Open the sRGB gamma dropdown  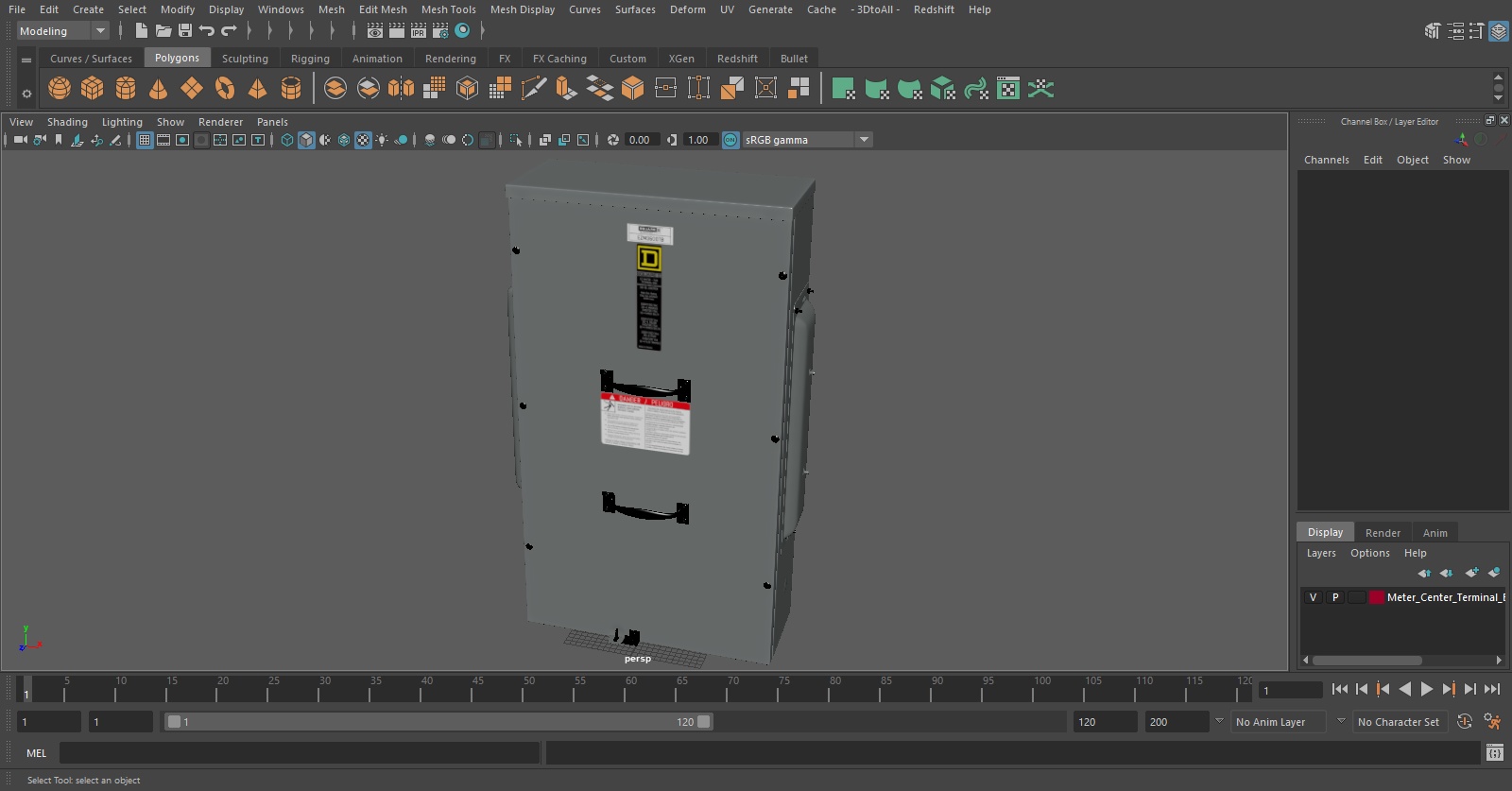807,140
